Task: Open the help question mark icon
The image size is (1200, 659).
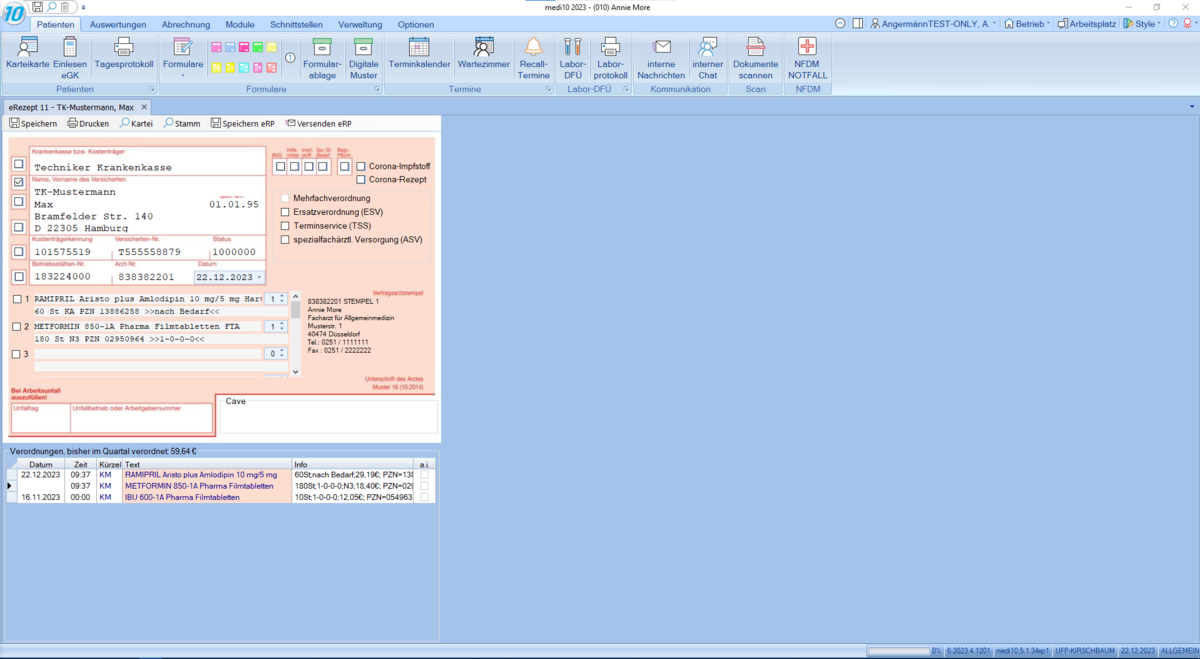Action: click(1173, 24)
